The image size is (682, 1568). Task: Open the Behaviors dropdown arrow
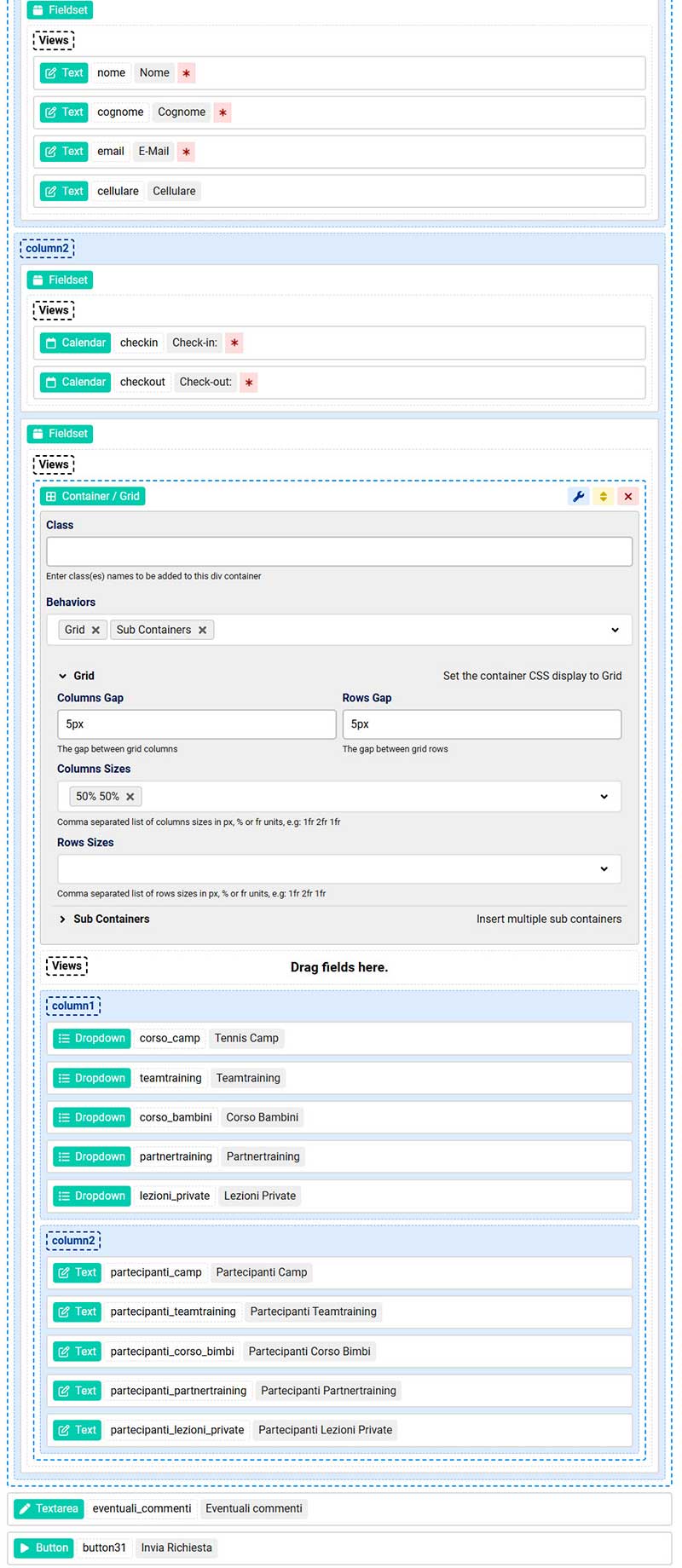point(615,631)
